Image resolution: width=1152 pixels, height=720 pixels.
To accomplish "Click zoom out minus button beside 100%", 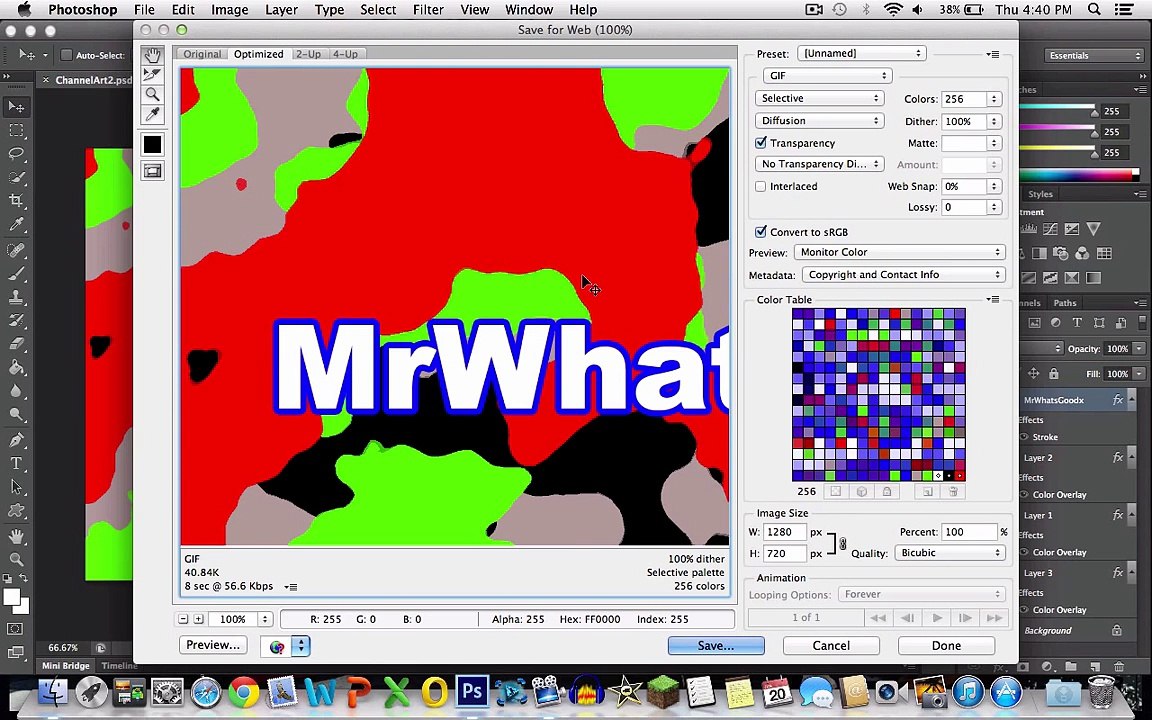I will pyautogui.click(x=184, y=619).
